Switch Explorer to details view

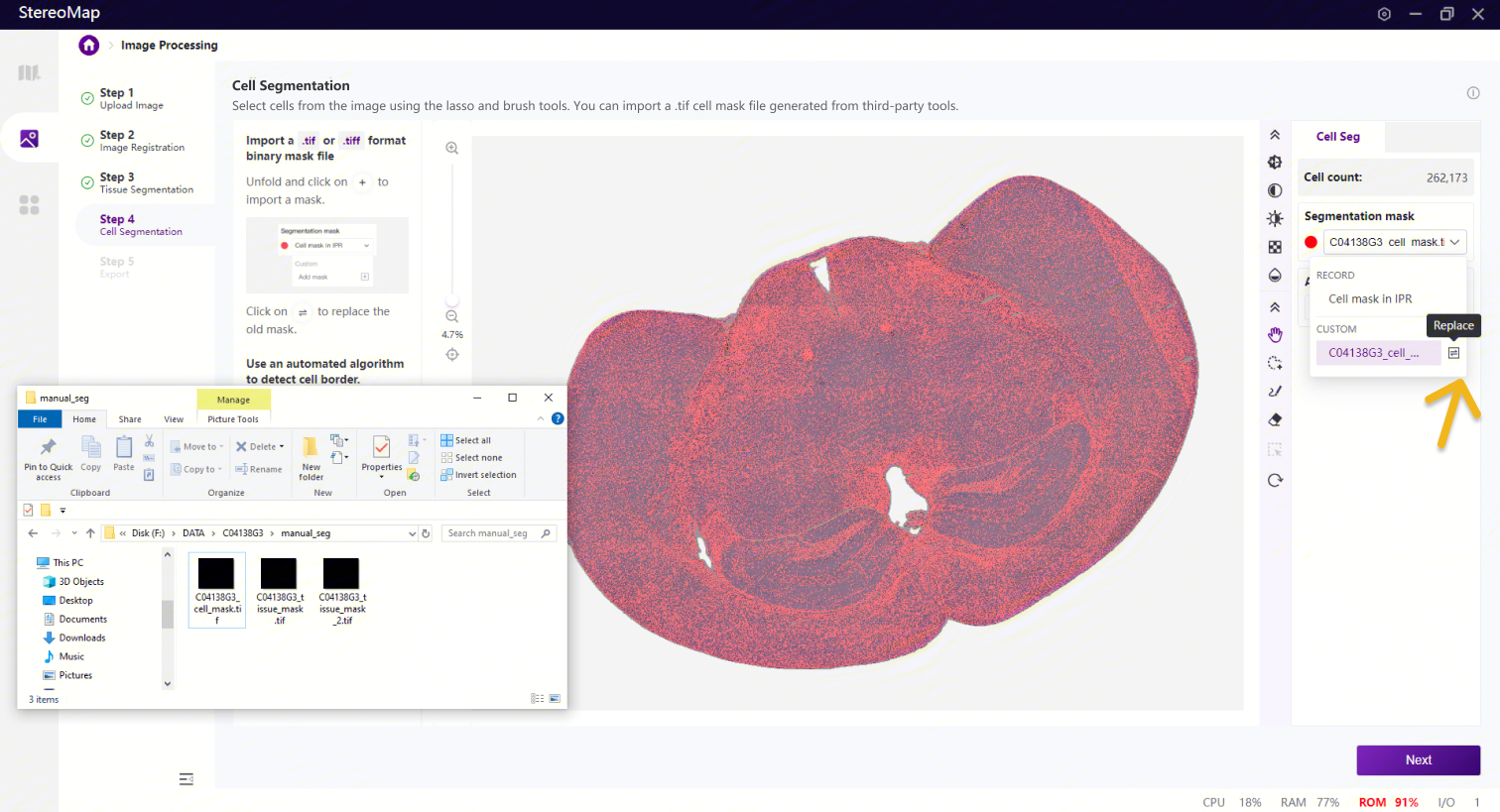click(x=538, y=699)
